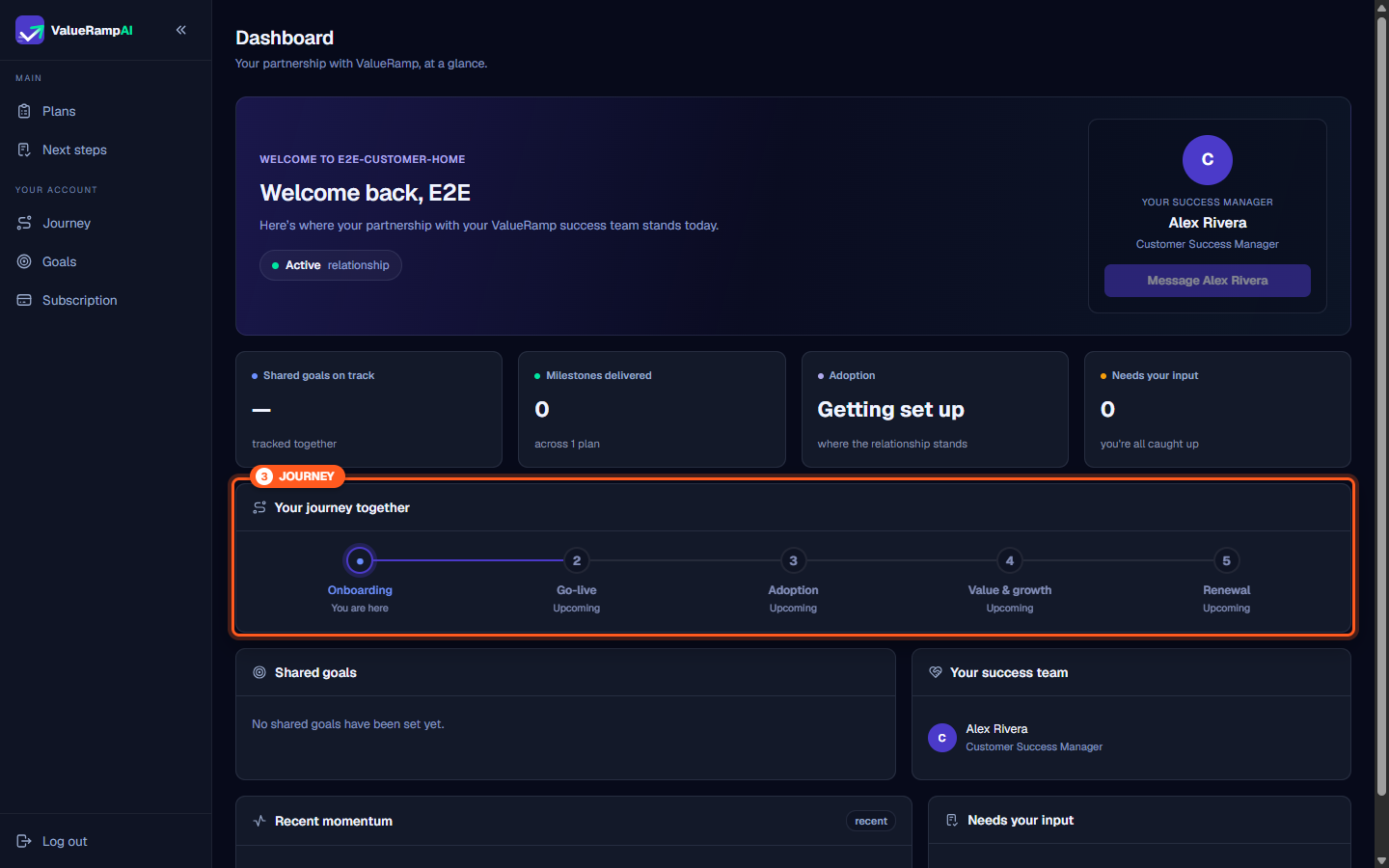Click the ValueRamp AI logo icon
Screen dimensions: 1389x868
coord(30,30)
